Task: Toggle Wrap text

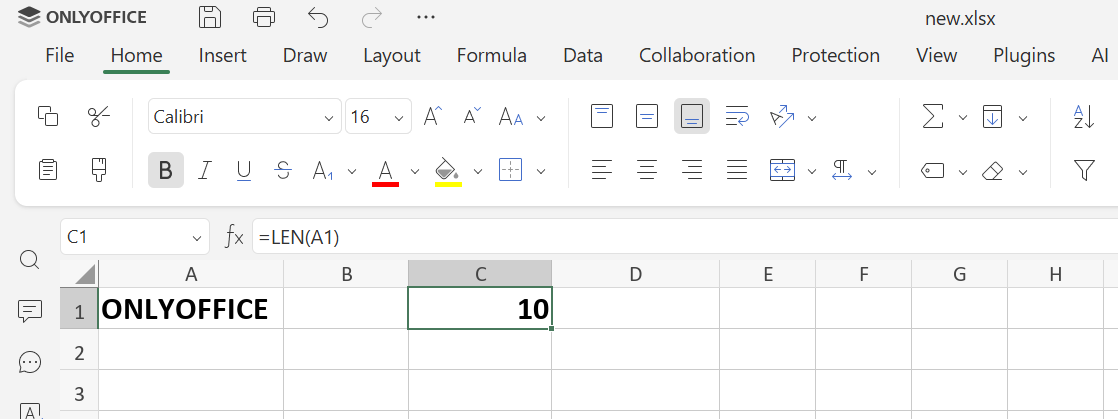Action: point(737,116)
